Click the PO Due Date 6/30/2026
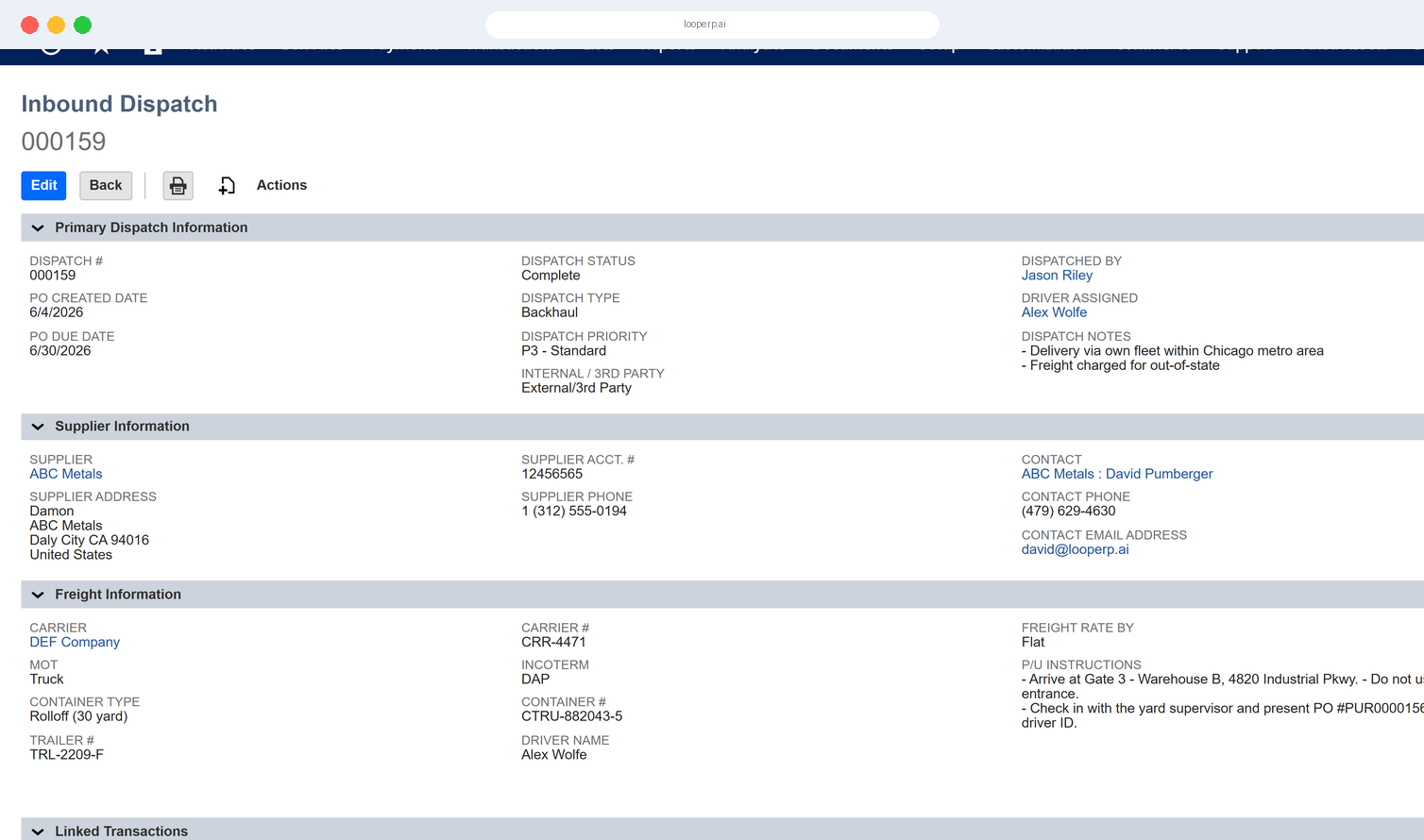Viewport: 1424px width, 840px height. 60,351
